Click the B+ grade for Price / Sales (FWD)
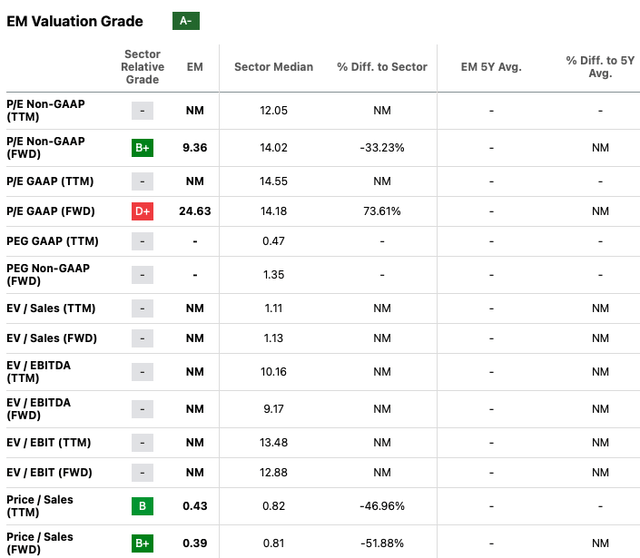 (x=143, y=541)
